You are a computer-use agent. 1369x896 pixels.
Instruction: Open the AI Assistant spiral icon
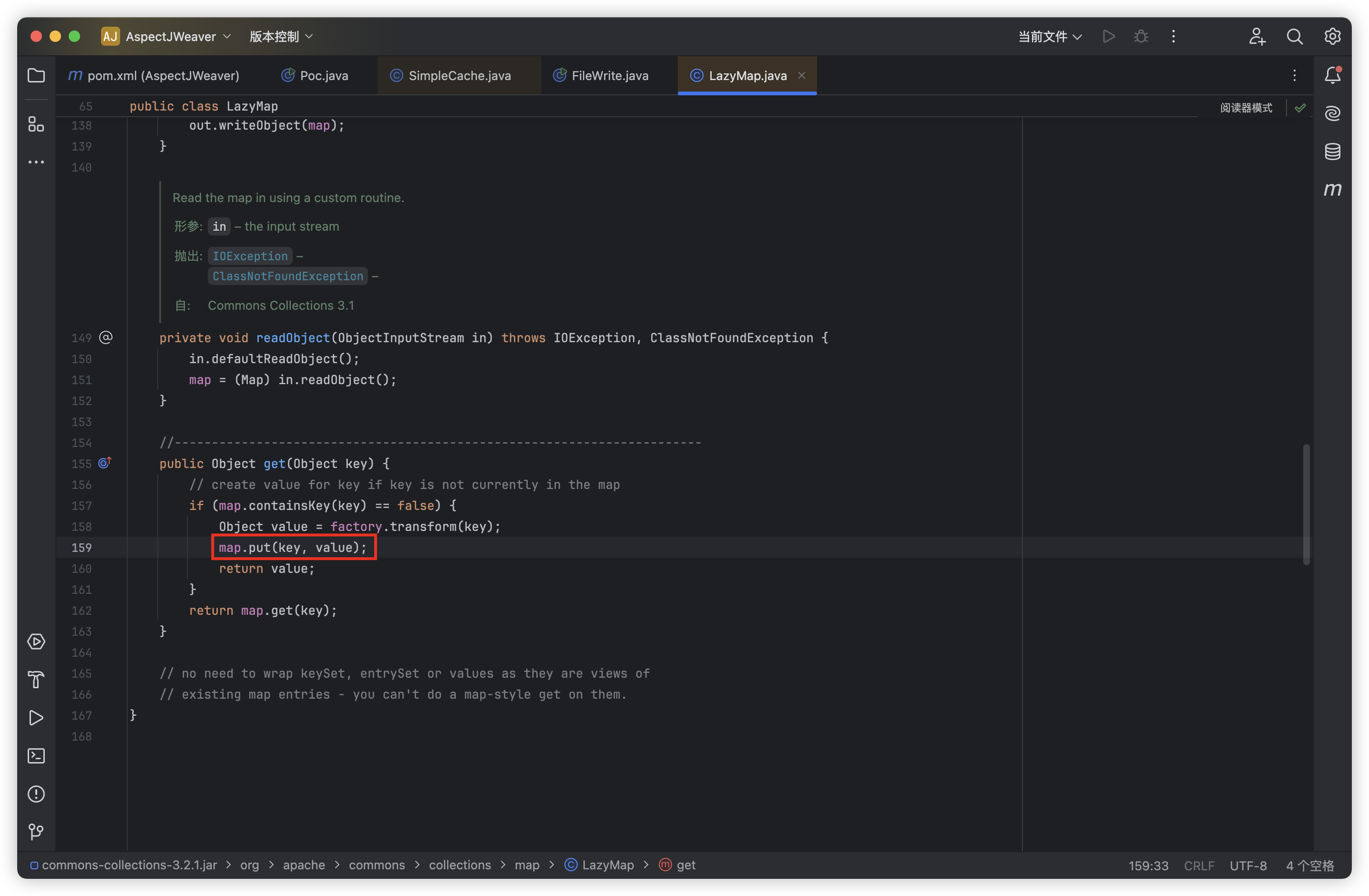coord(1332,113)
